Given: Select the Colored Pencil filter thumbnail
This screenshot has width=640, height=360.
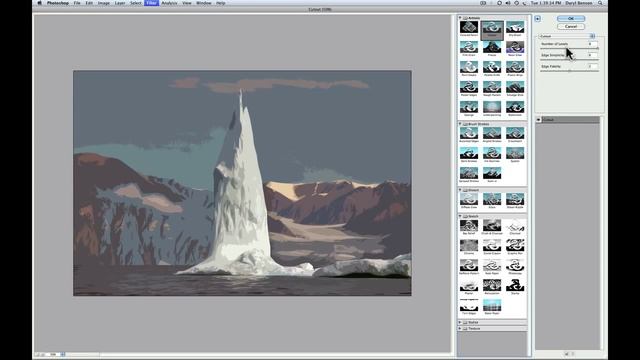Looking at the screenshot, I should coord(469,27).
